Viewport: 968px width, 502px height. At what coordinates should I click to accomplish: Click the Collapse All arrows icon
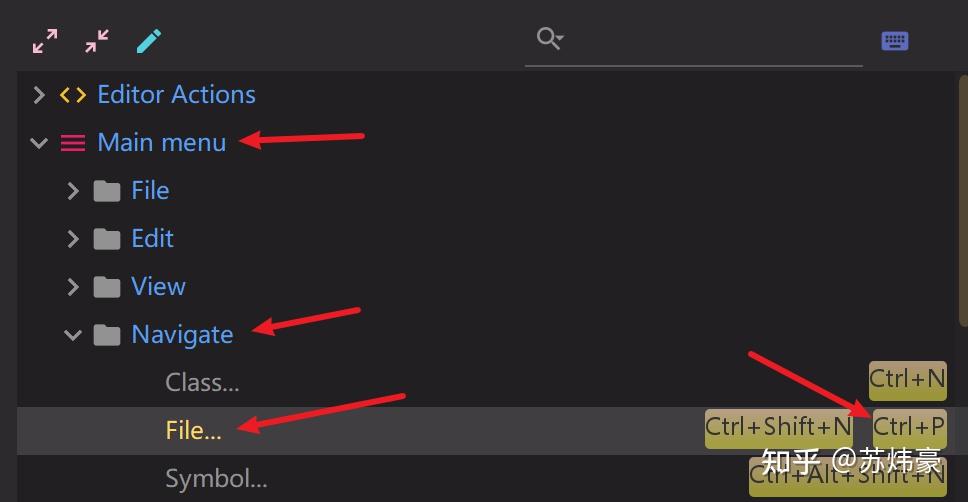coord(97,41)
